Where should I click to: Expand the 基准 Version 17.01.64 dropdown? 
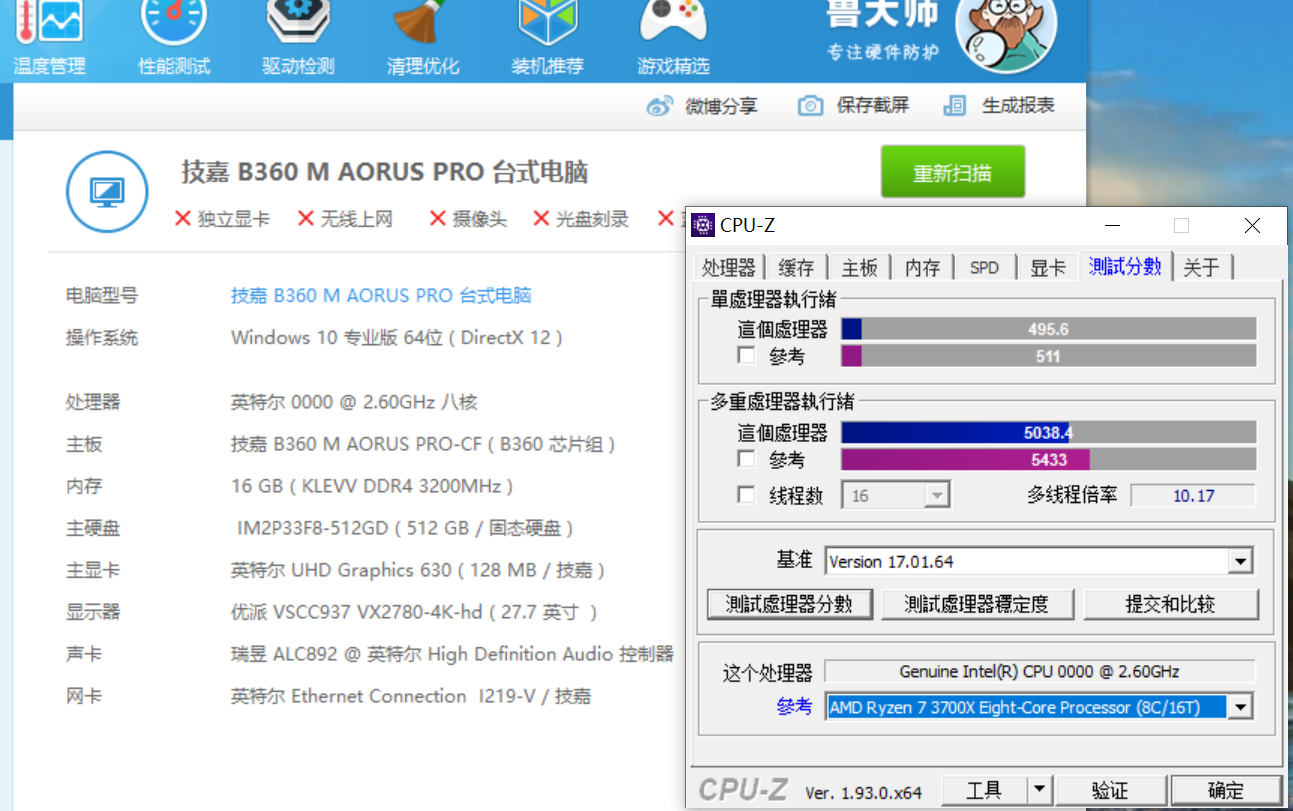[x=1240, y=561]
